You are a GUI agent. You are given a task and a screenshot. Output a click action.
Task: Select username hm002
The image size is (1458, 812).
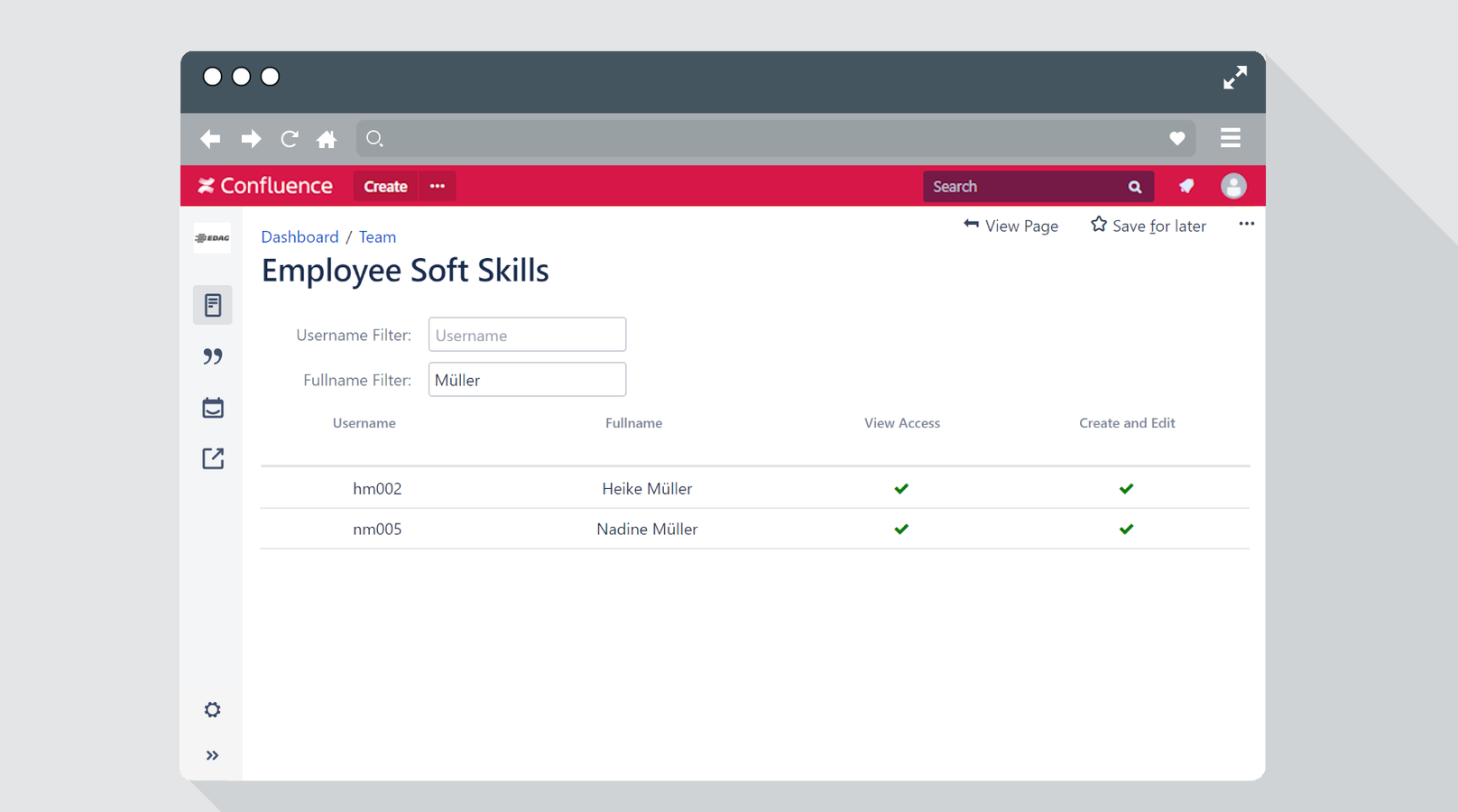[377, 489]
